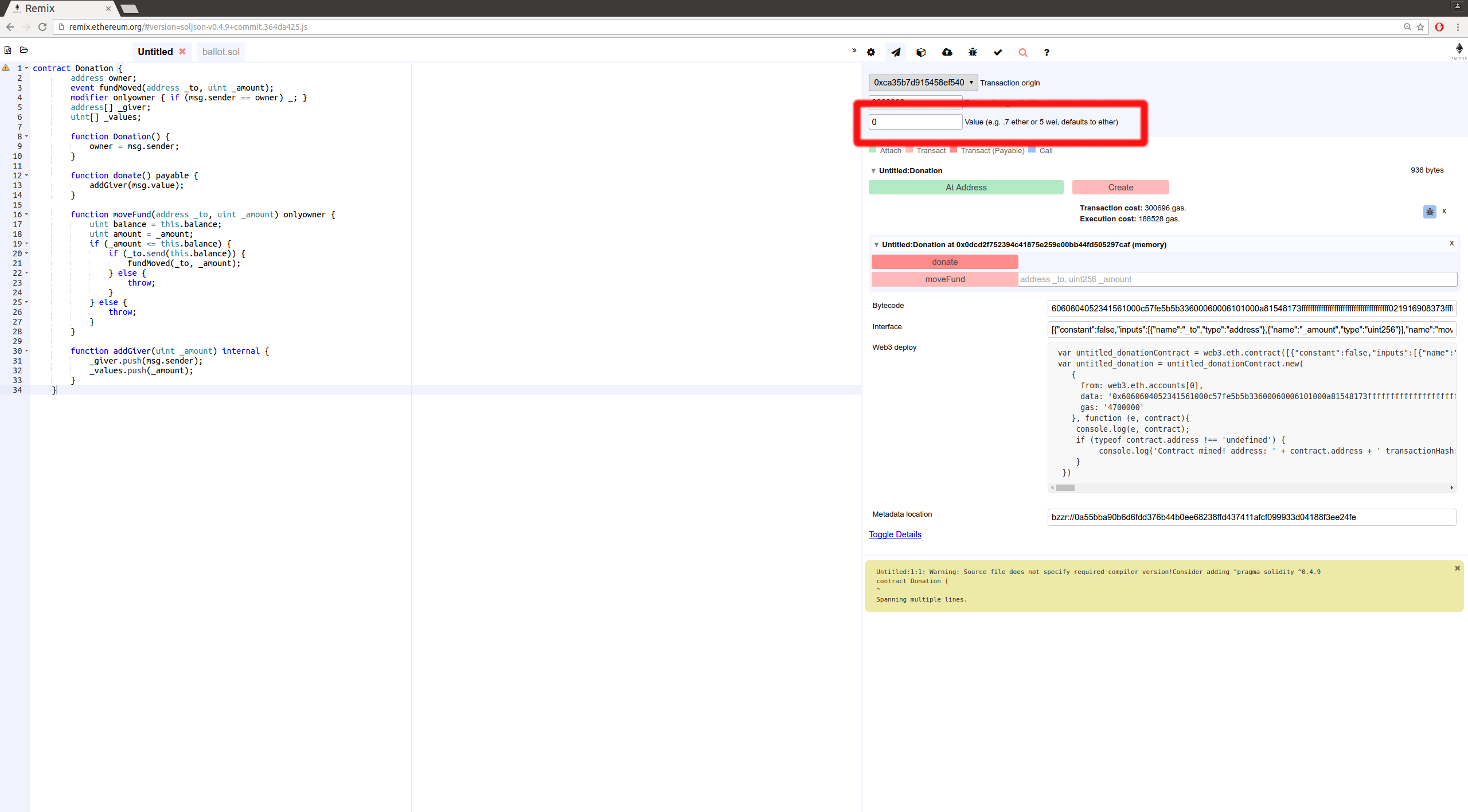Collapse right panel with double chevron

click(x=854, y=50)
